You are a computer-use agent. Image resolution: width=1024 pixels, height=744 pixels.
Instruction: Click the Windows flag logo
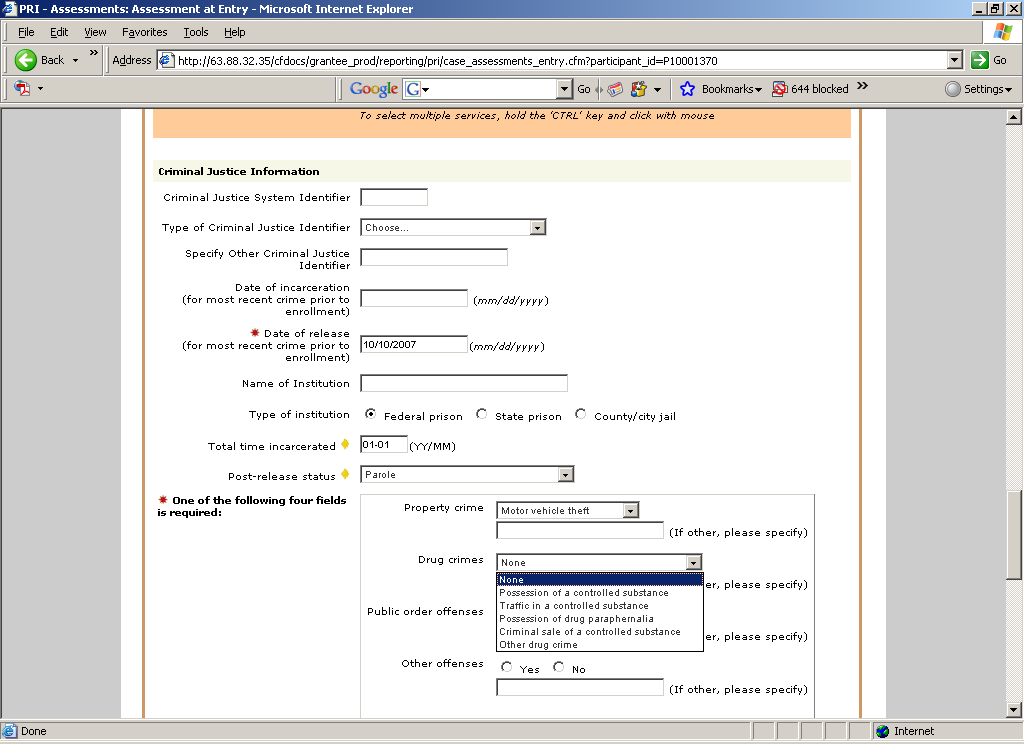[x=1002, y=32]
